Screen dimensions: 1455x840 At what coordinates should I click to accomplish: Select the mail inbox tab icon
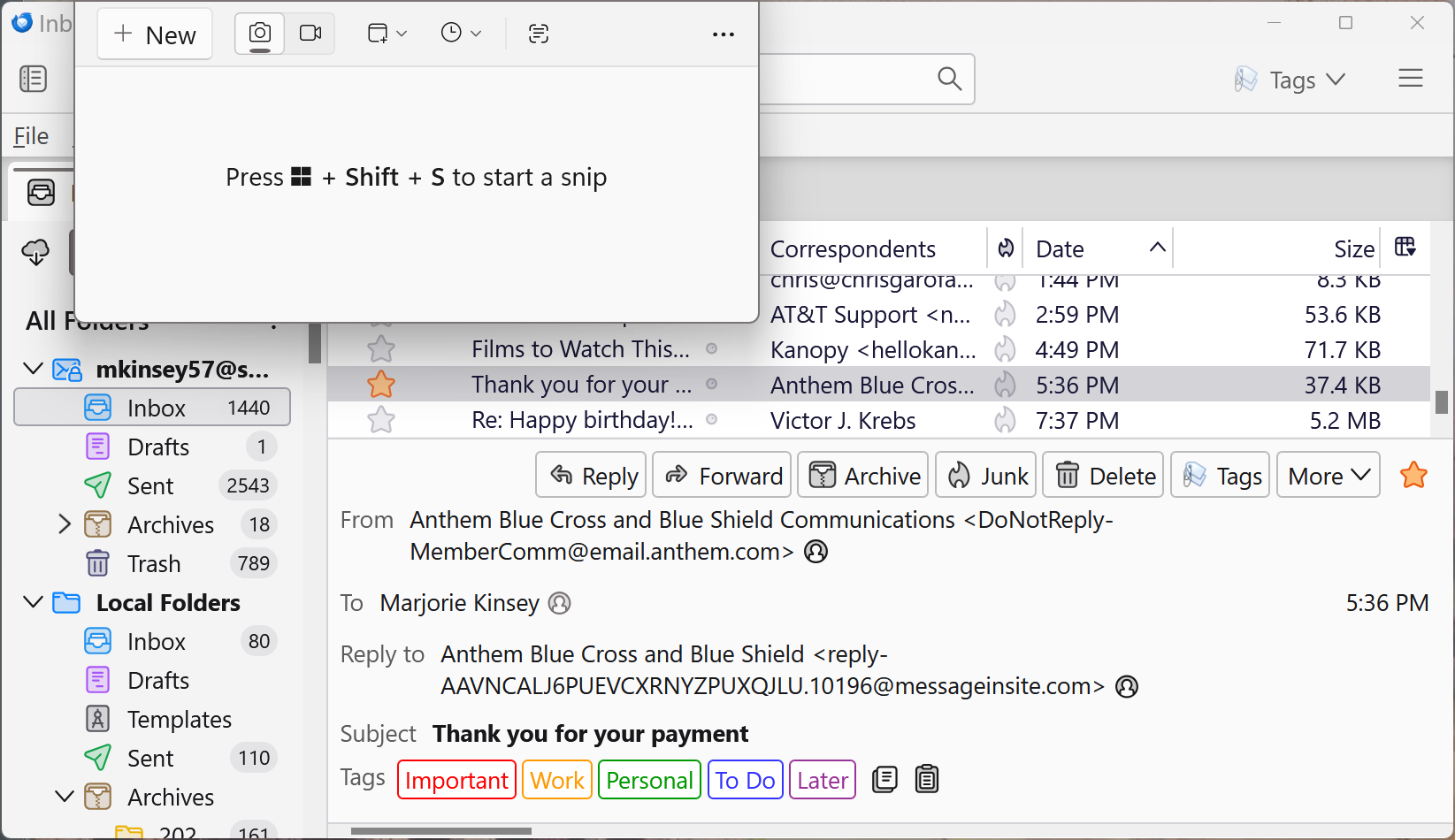[41, 192]
